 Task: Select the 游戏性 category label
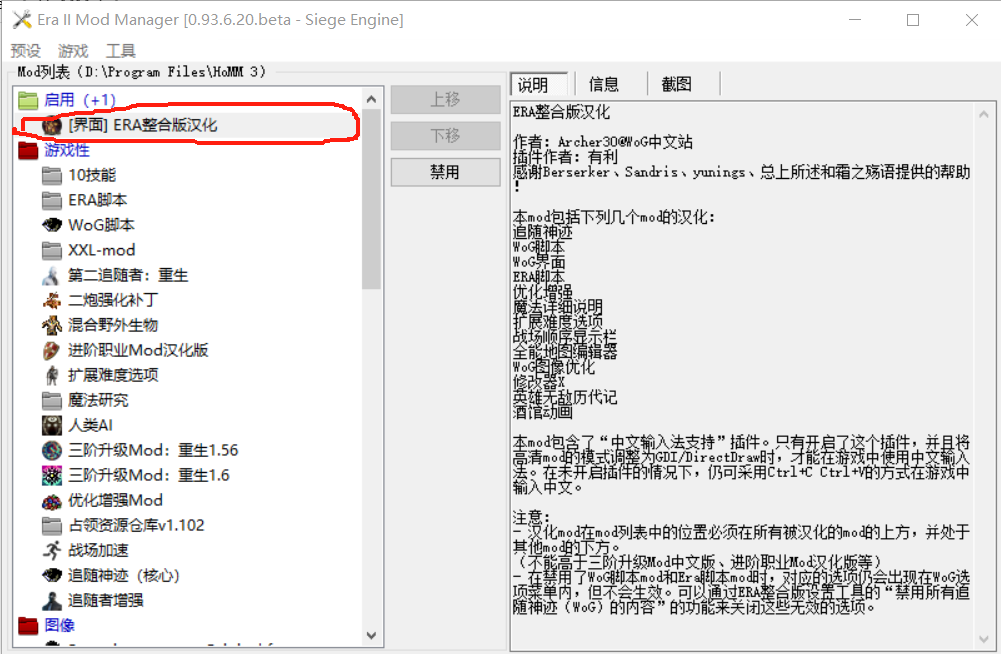click(67, 150)
